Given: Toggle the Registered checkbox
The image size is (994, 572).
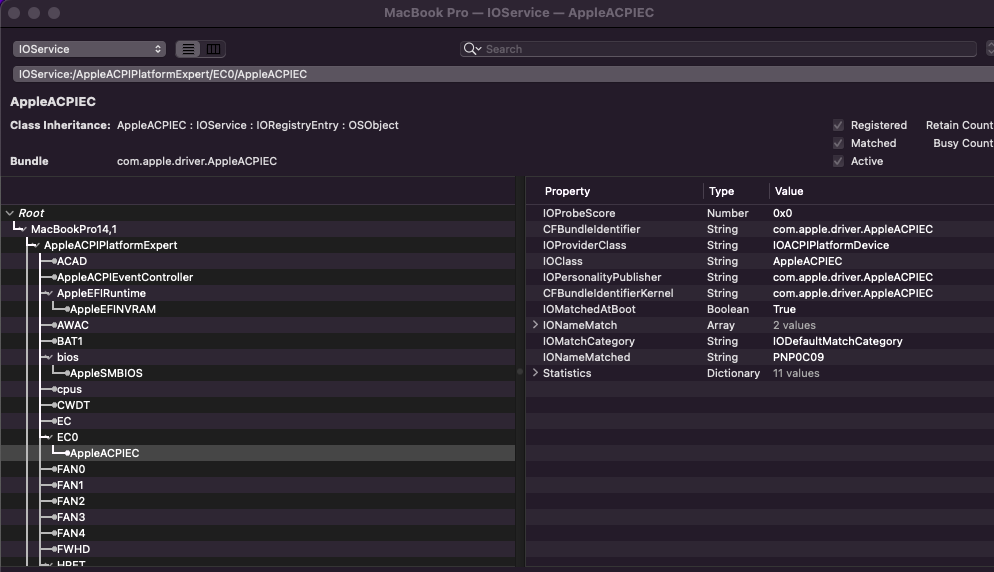Looking at the screenshot, I should pyautogui.click(x=838, y=125).
